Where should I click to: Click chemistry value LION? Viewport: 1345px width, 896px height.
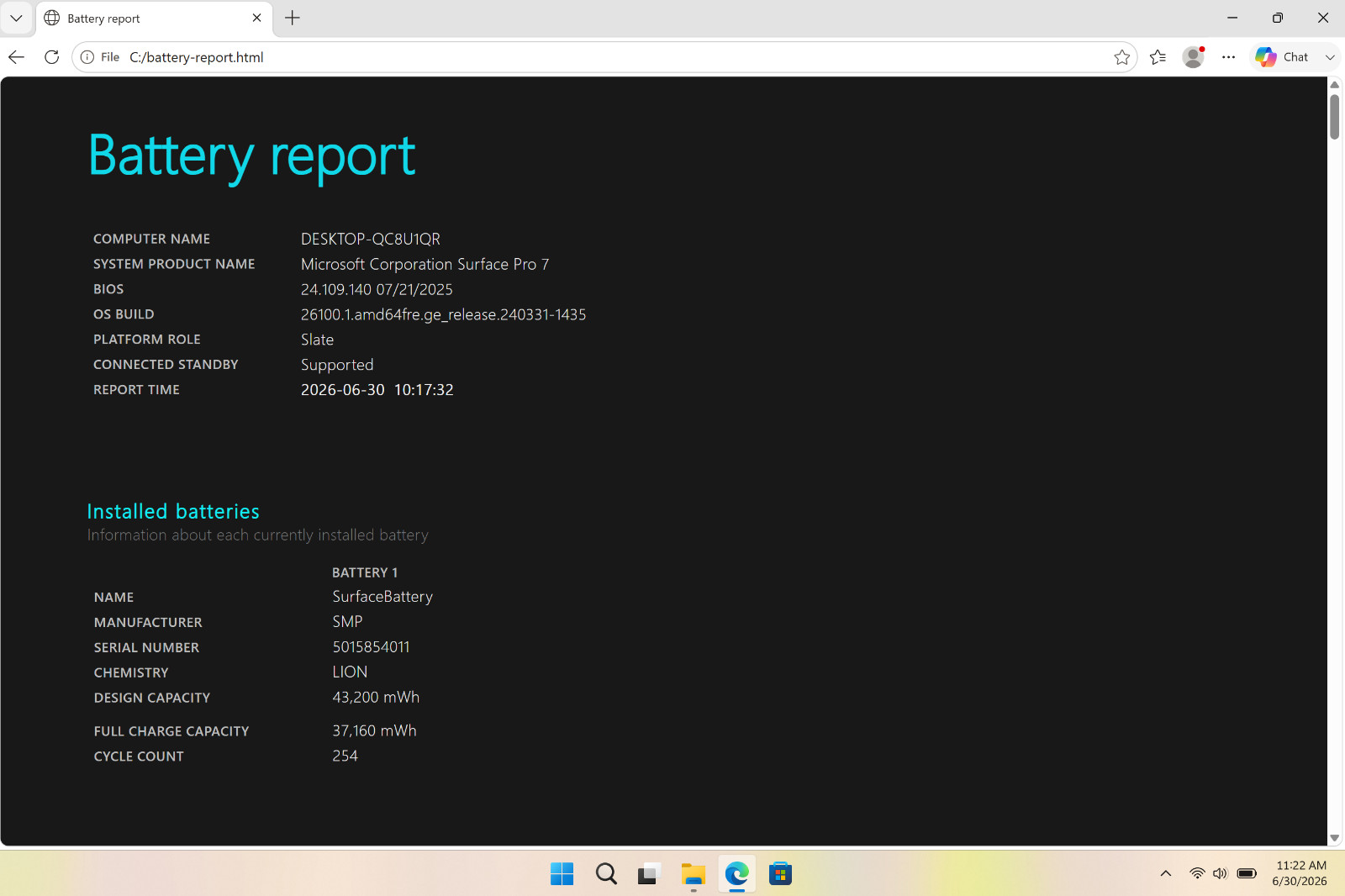click(350, 672)
